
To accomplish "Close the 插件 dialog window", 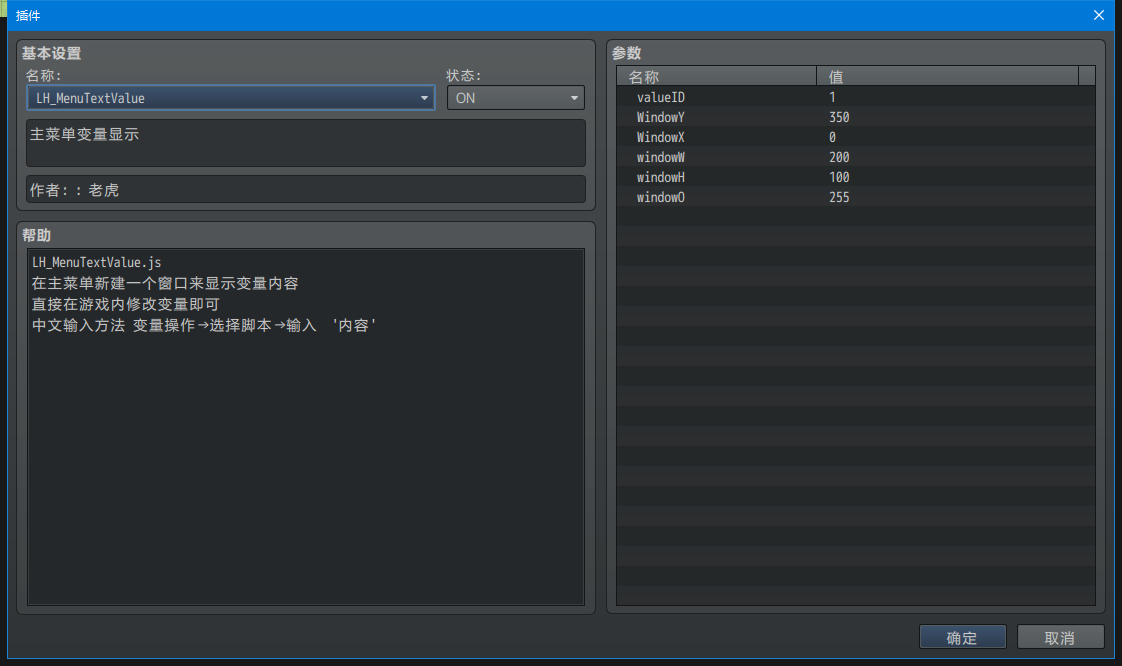I will click(x=1099, y=15).
